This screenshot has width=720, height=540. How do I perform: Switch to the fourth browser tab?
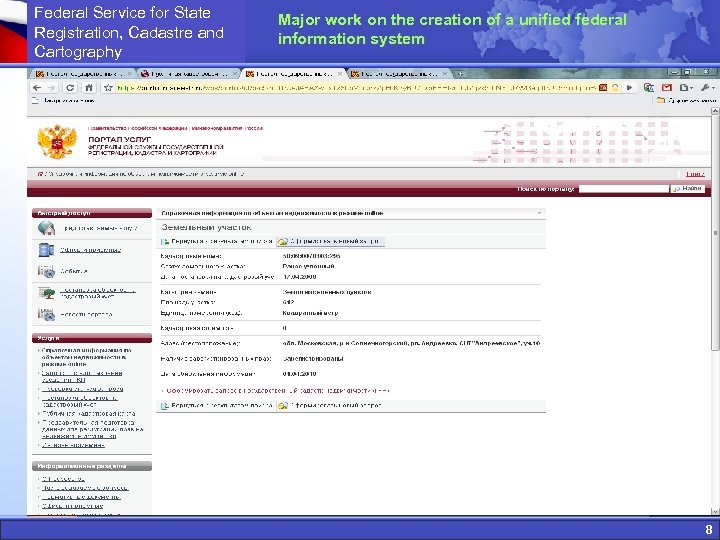tap(399, 73)
